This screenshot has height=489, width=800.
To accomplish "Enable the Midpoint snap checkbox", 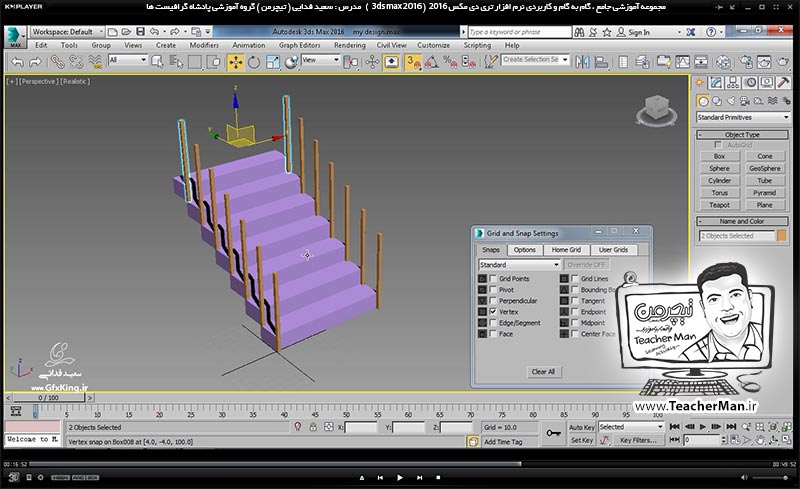I will 574,323.
